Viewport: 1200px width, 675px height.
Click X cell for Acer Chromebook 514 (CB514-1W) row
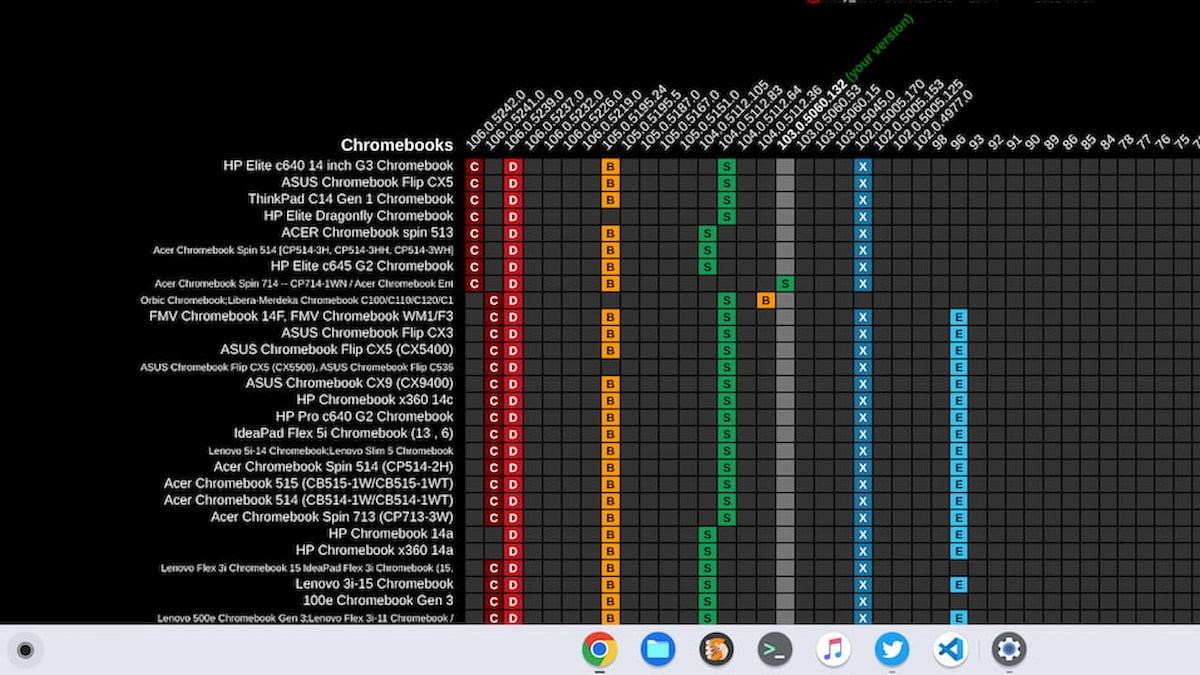(863, 500)
